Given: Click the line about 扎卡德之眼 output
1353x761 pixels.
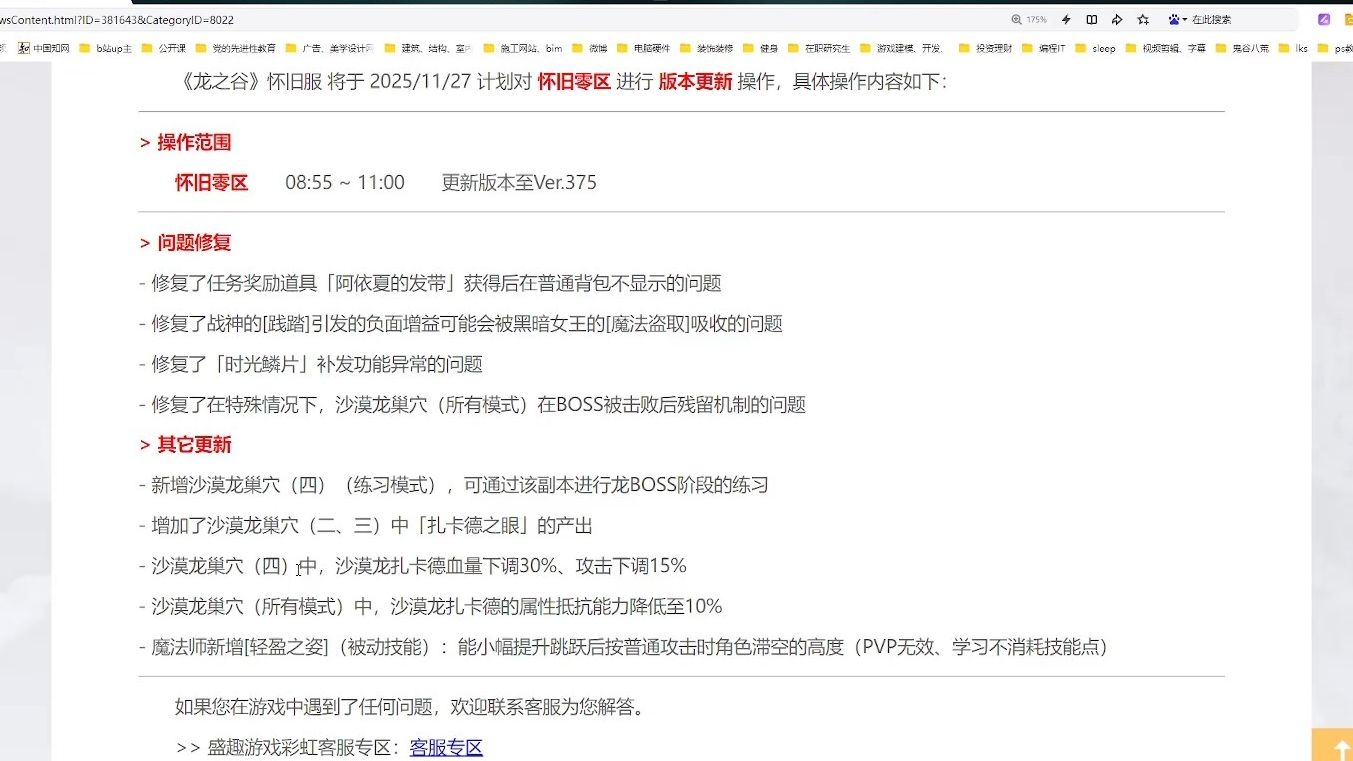Looking at the screenshot, I should point(366,525).
